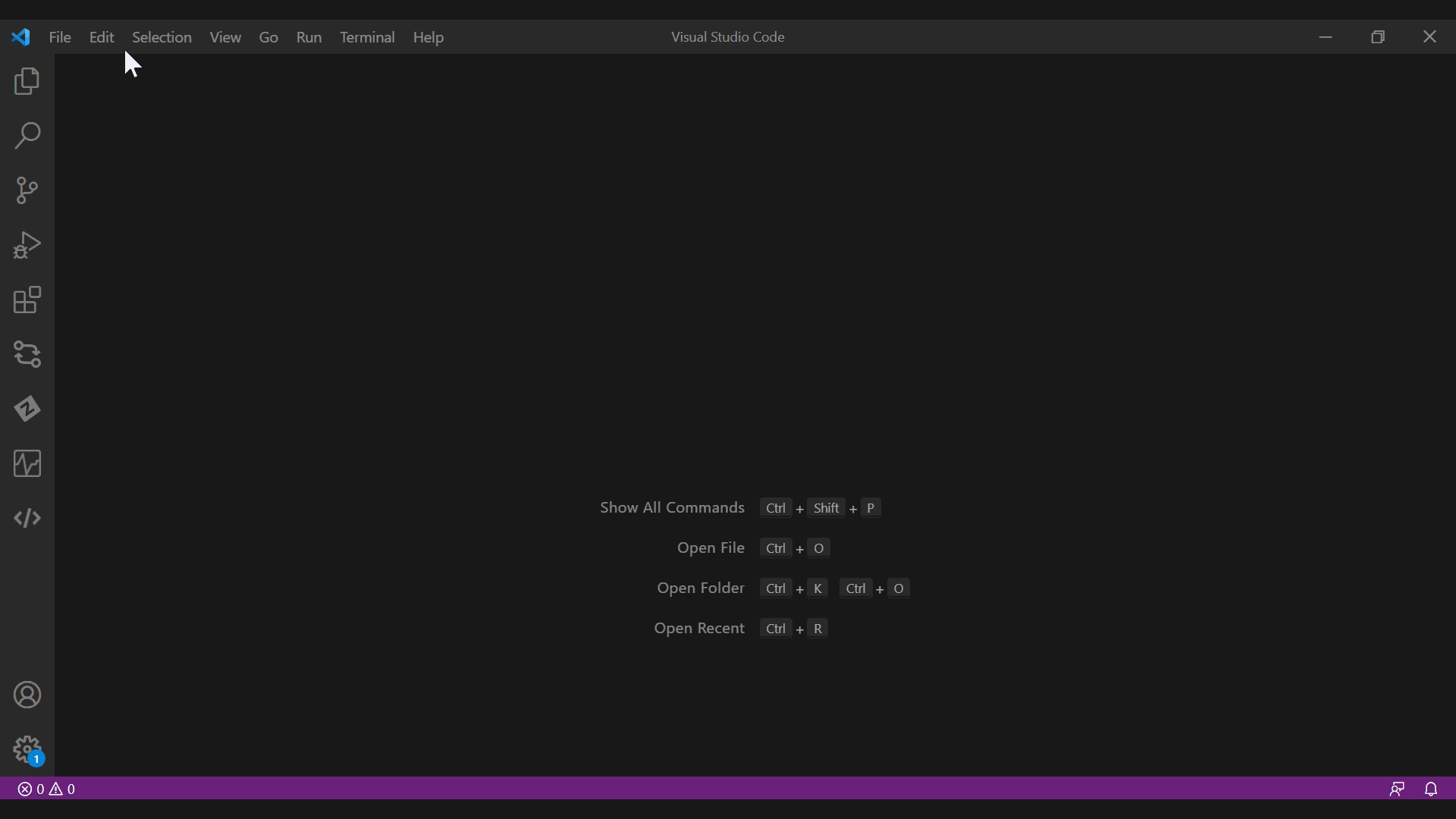This screenshot has width=1456, height=819.
Task: Open the Explorer view in activity bar
Action: [27, 82]
